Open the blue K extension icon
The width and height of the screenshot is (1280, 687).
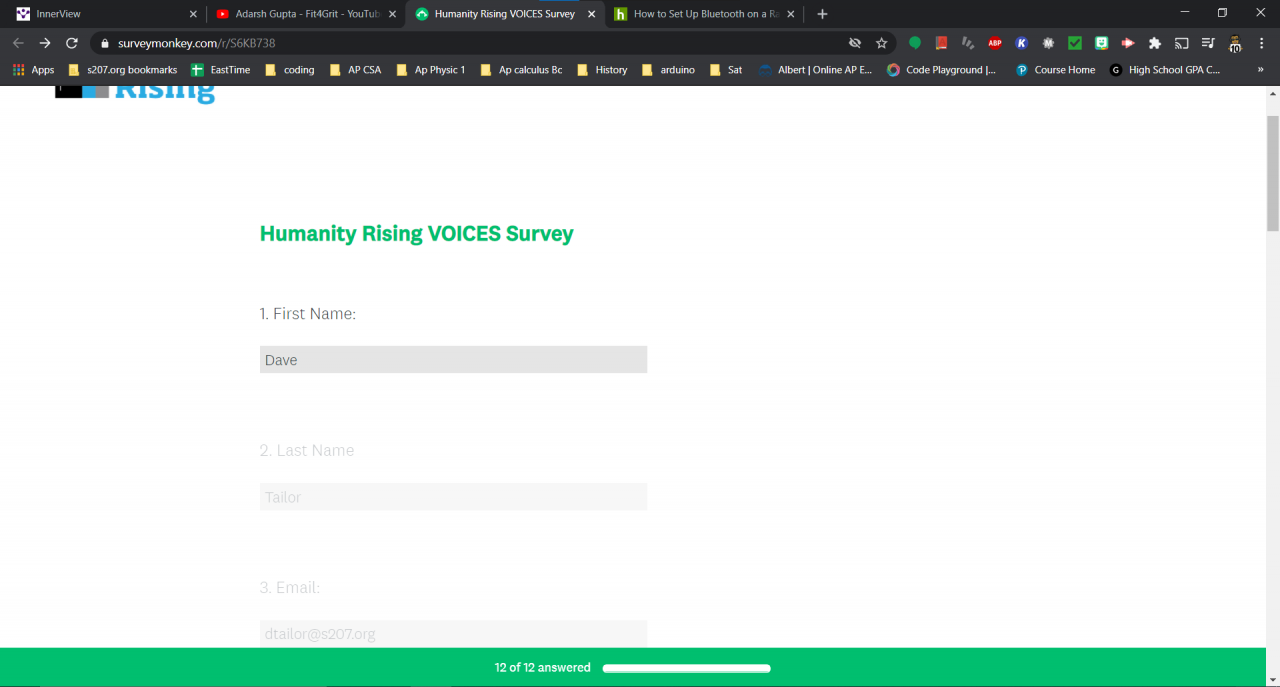click(x=1021, y=43)
